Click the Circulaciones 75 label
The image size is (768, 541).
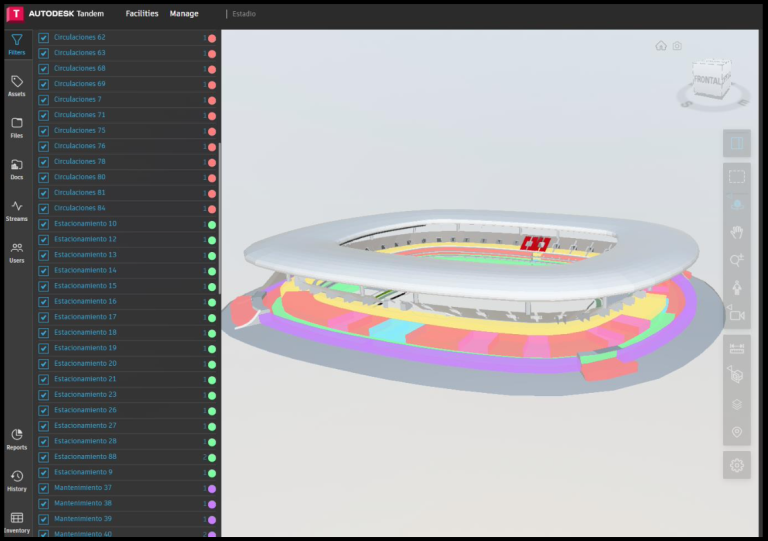(x=79, y=131)
